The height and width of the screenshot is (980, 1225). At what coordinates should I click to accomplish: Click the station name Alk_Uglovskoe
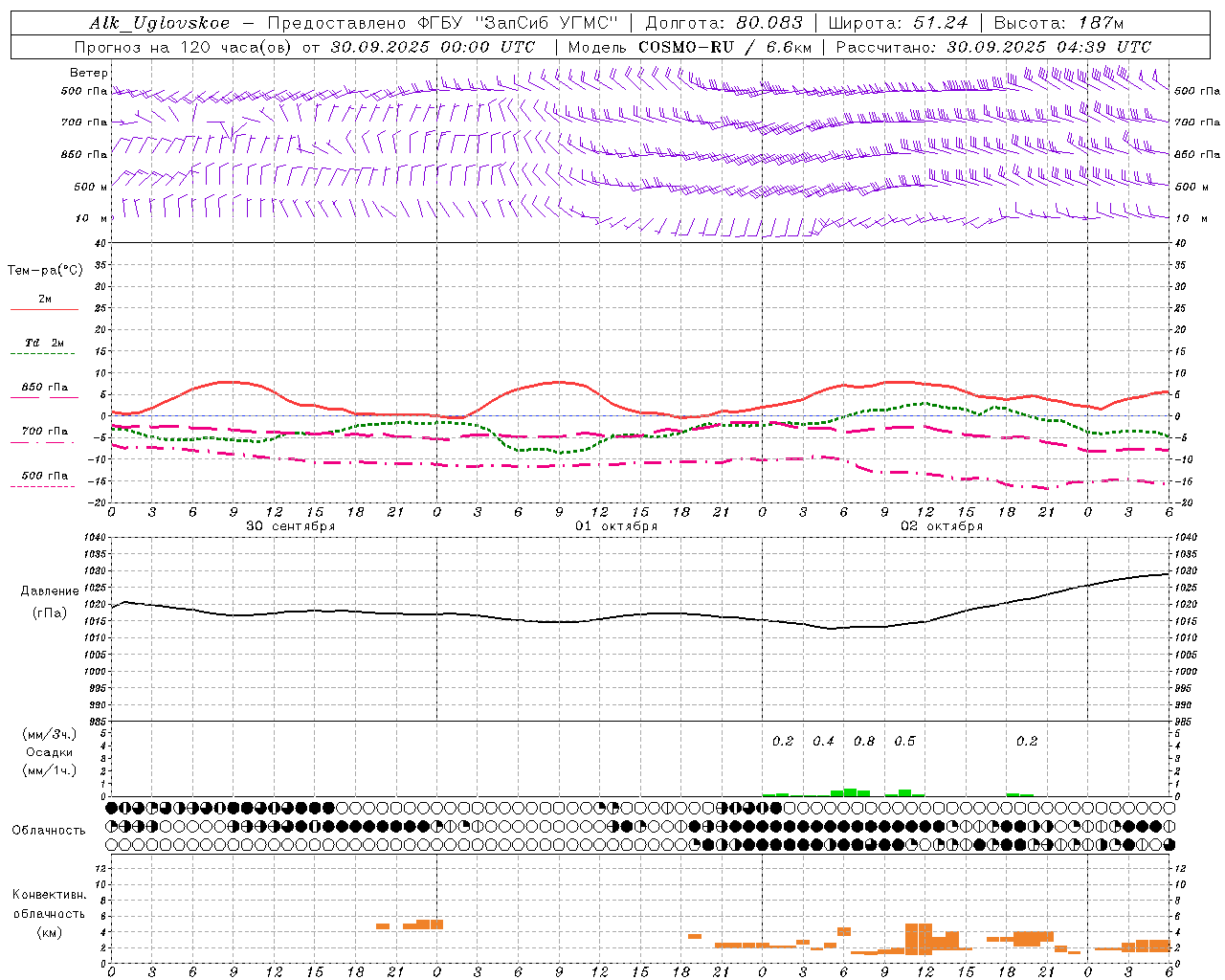[160, 23]
